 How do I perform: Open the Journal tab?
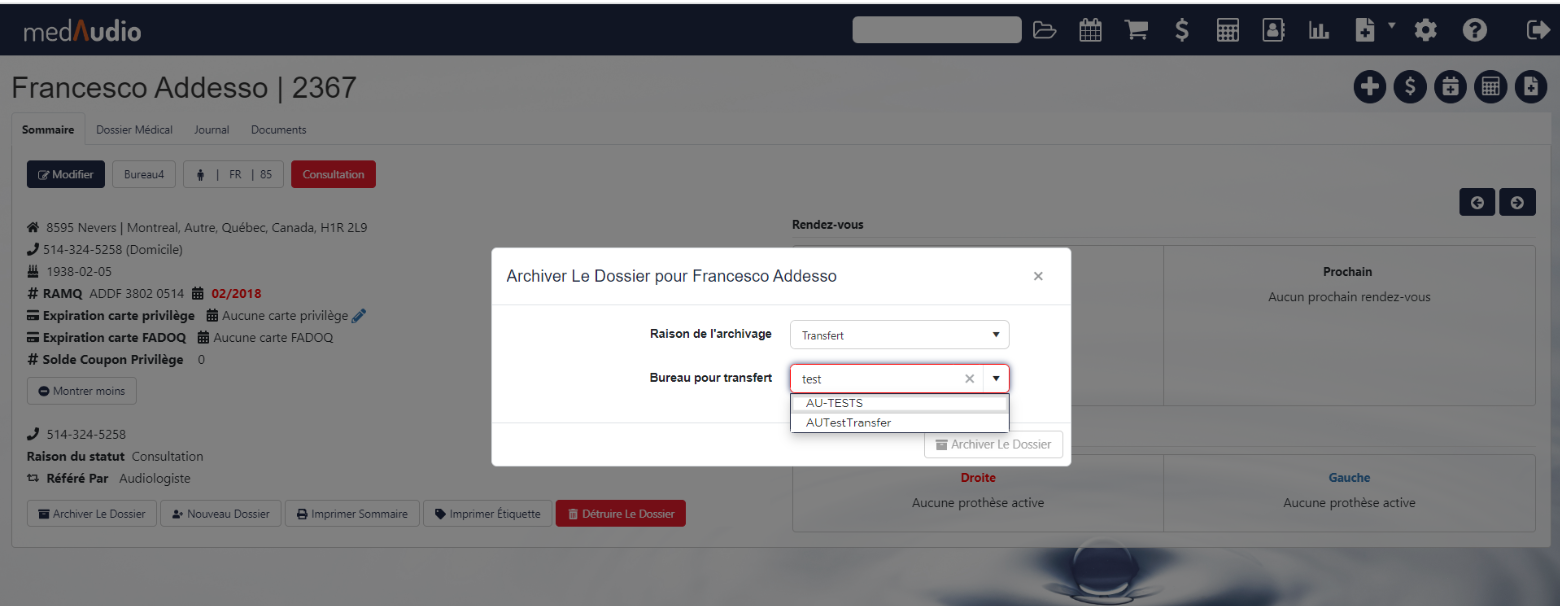pyautogui.click(x=211, y=130)
